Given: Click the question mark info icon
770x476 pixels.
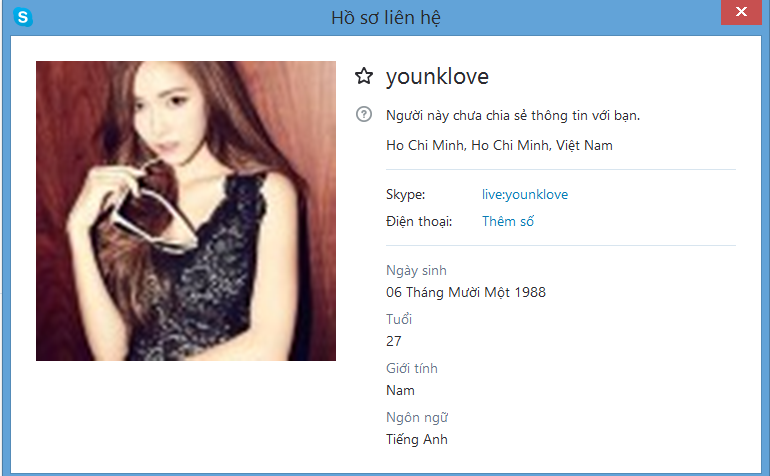Looking at the screenshot, I should click(x=364, y=114).
